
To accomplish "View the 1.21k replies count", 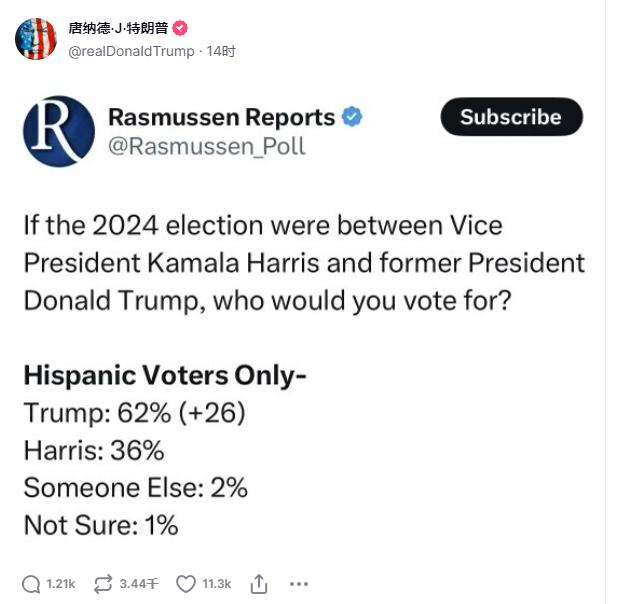I will (x=61, y=584).
